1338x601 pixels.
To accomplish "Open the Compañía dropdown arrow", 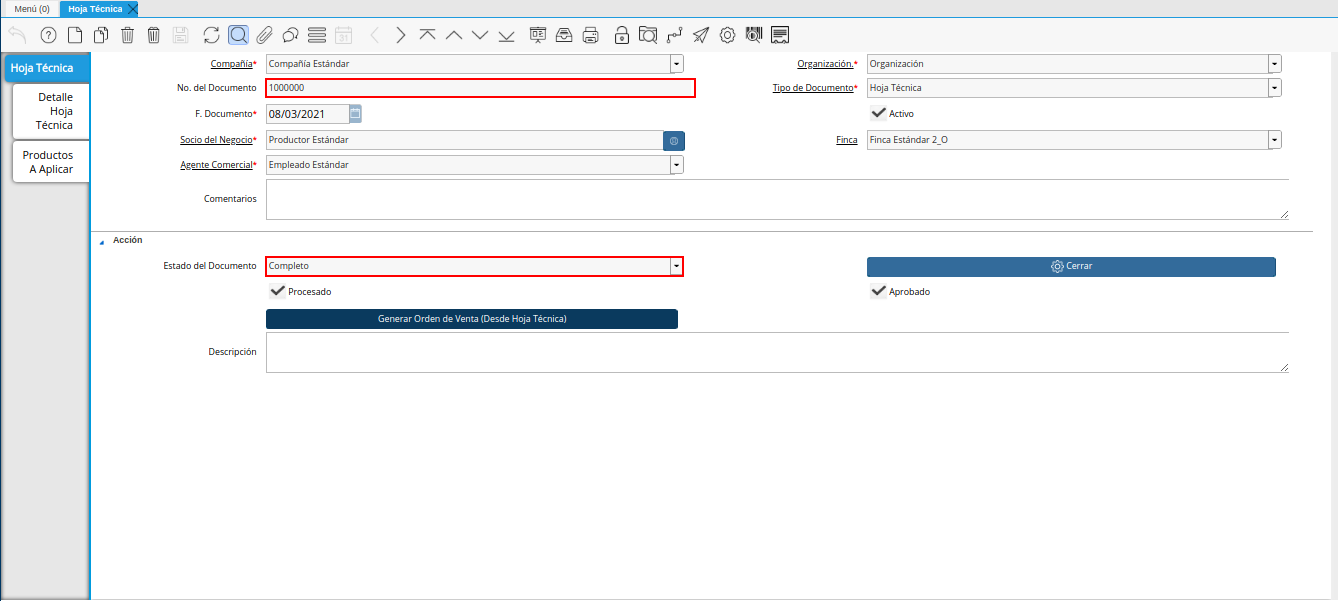I will pos(677,64).
